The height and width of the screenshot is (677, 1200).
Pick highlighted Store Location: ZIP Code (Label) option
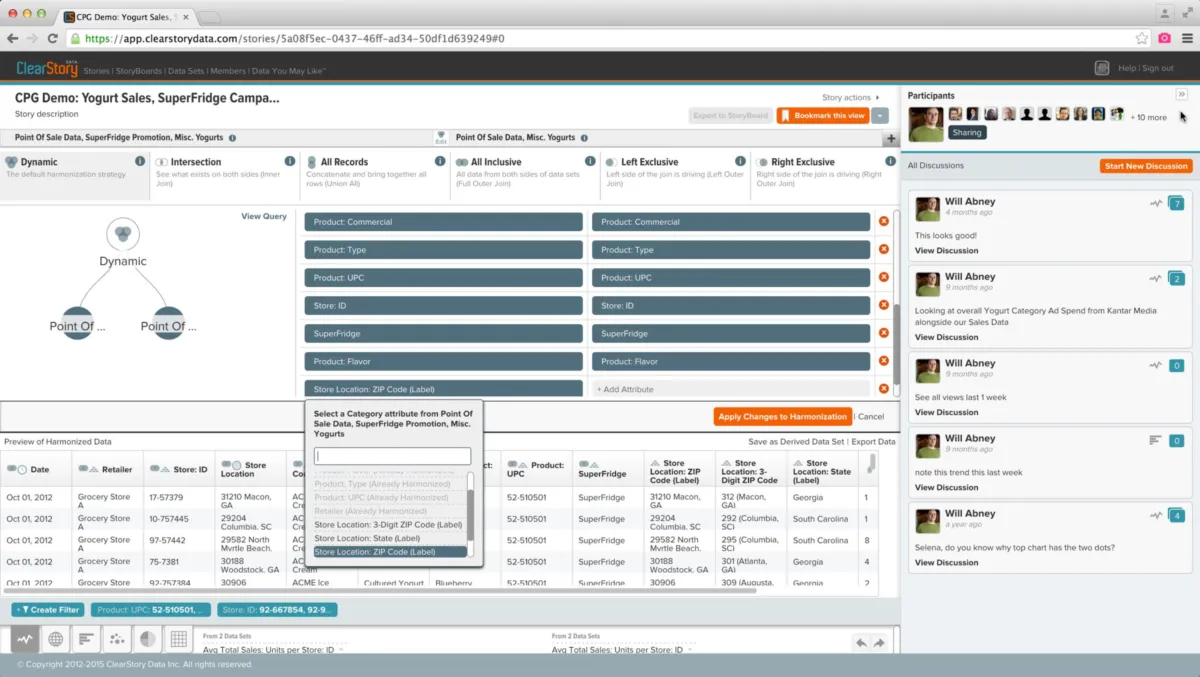pos(389,552)
